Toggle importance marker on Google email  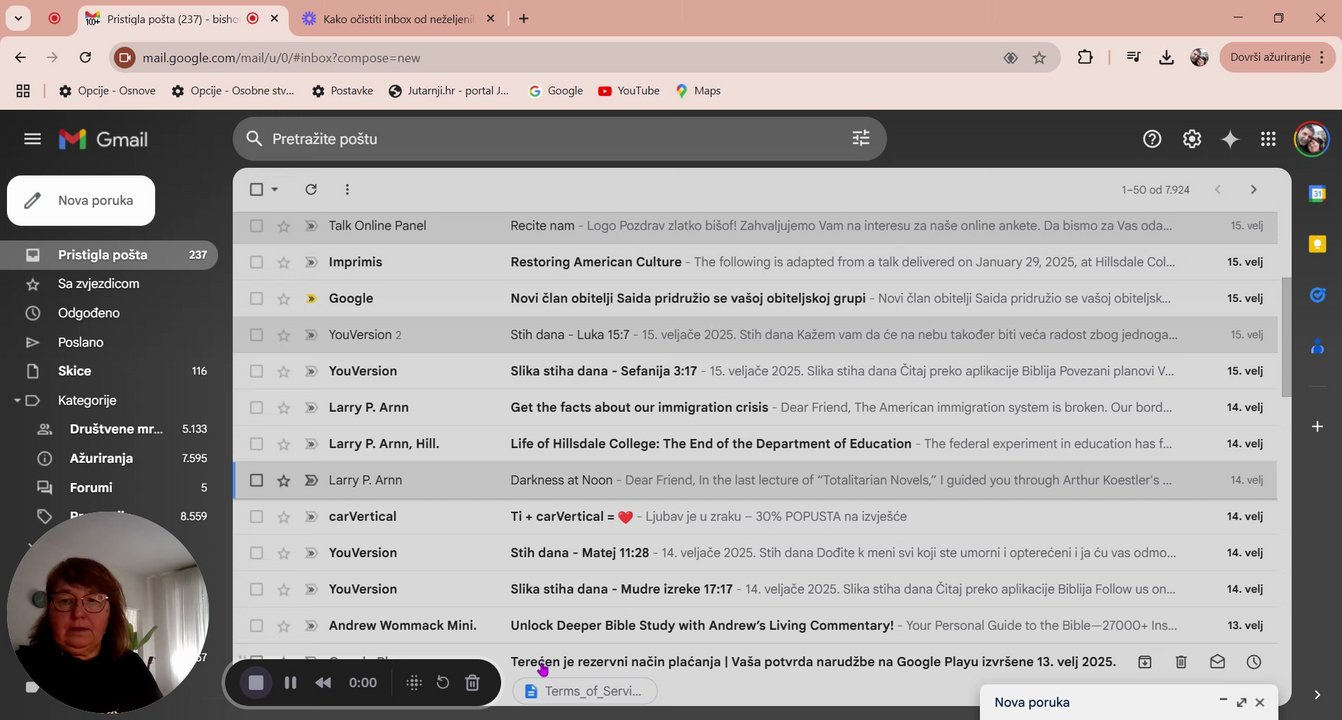pyautogui.click(x=311, y=298)
